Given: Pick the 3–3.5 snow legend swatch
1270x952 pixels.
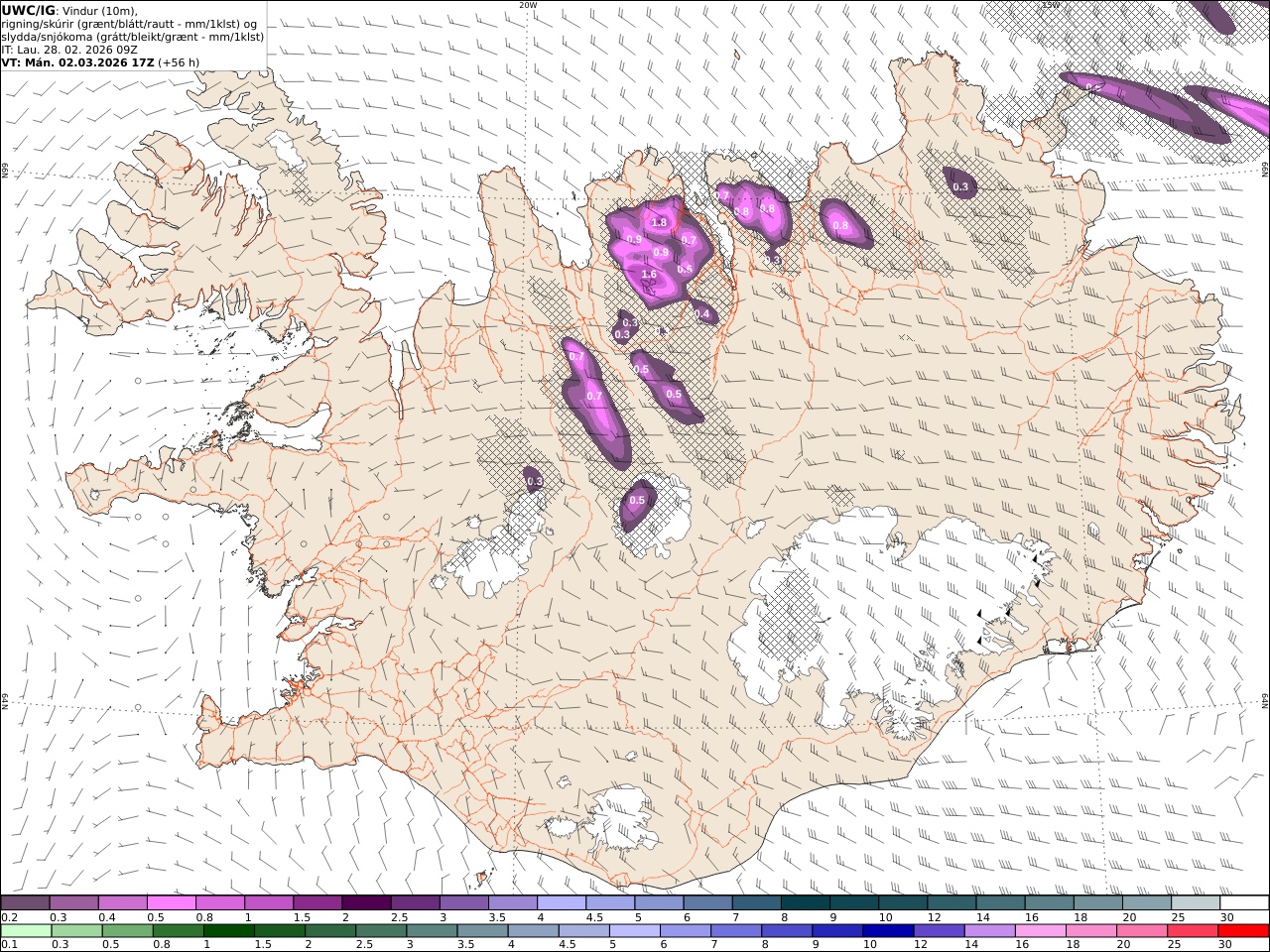Looking at the screenshot, I should tap(463, 902).
